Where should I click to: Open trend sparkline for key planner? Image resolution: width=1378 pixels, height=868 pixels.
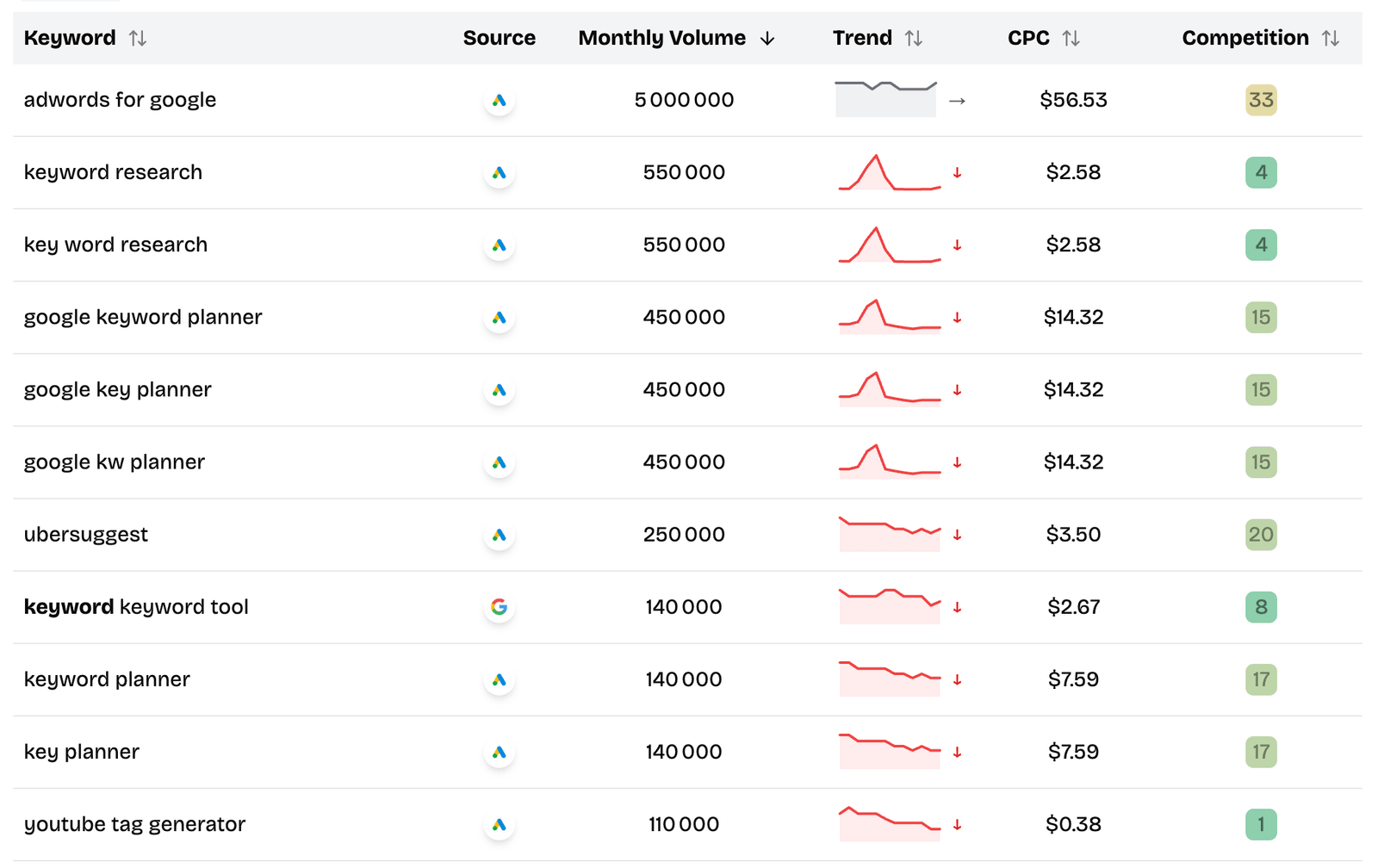coord(890,752)
